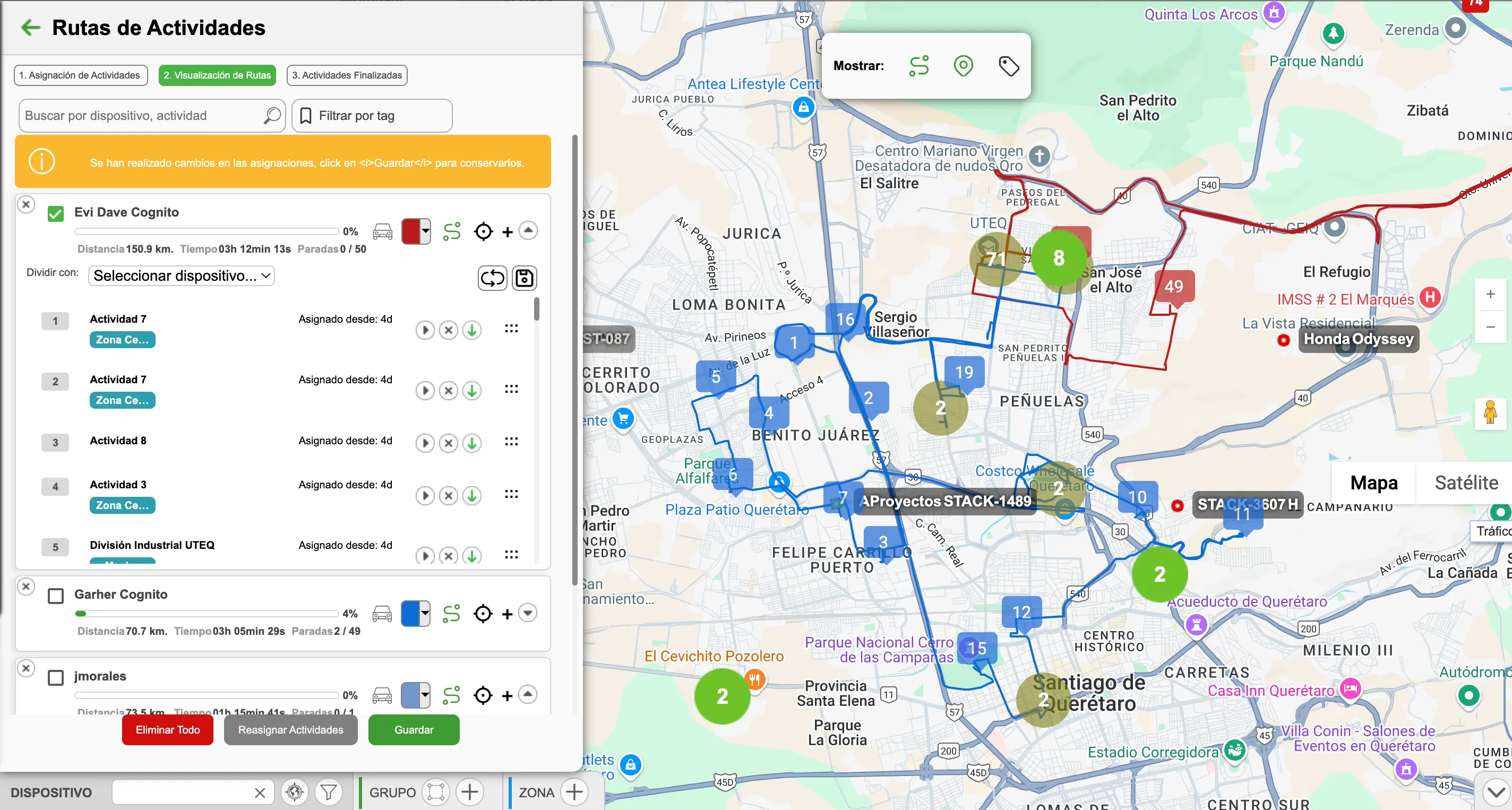1512x810 pixels.
Task: Switch map to Satélite view
Action: [x=1466, y=482]
